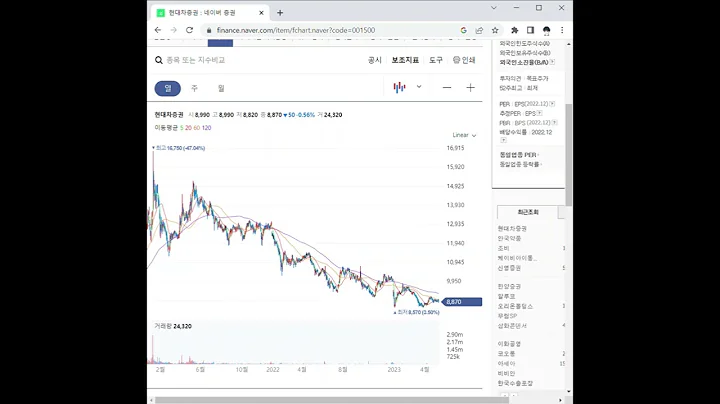Viewport: 720px width, 404px height.
Task: Expand the 외국인소진율 help arrow
Action: coord(552,62)
